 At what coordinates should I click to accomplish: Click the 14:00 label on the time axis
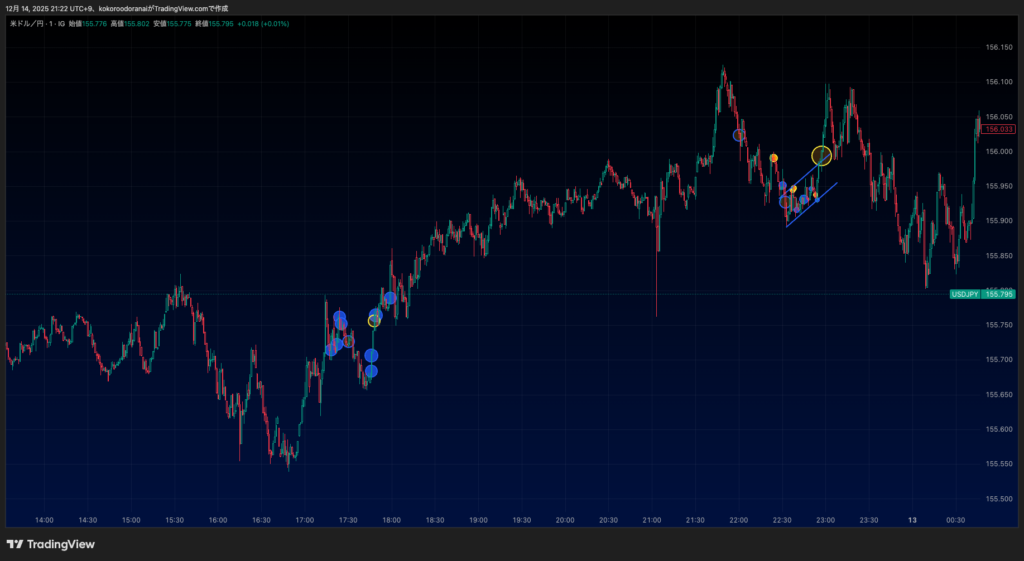pos(44,520)
